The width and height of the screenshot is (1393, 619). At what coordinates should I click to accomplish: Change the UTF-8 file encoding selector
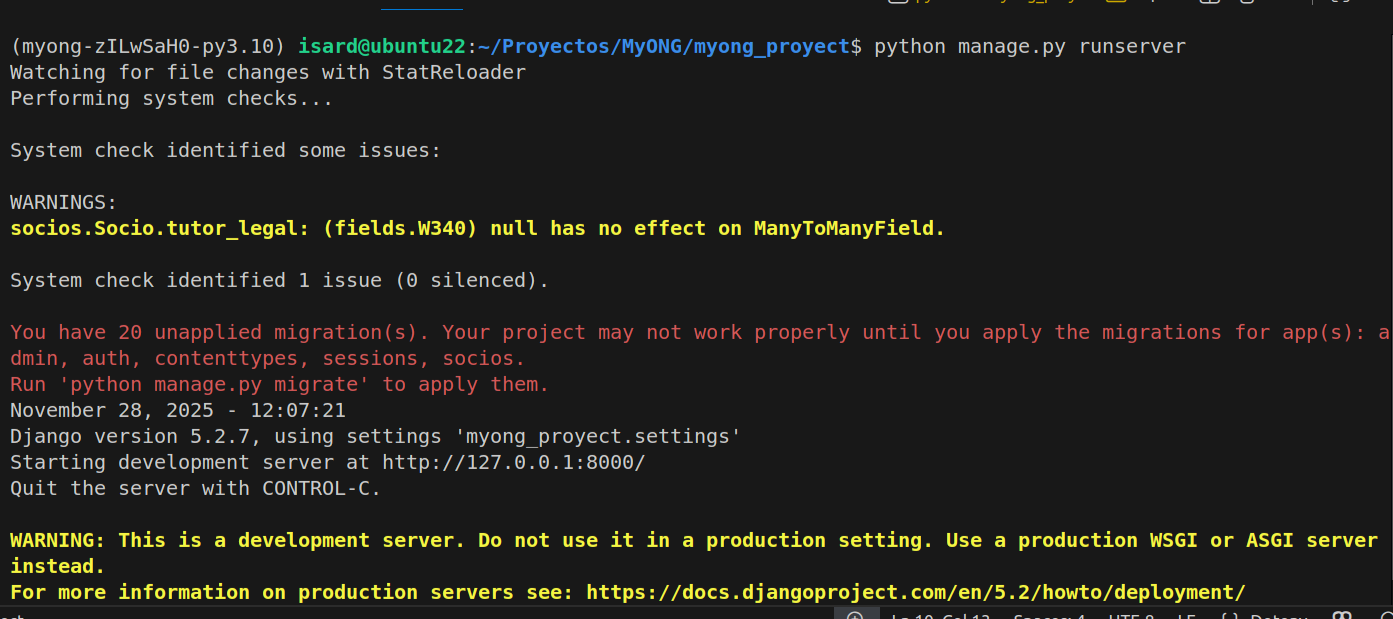[1132, 615]
